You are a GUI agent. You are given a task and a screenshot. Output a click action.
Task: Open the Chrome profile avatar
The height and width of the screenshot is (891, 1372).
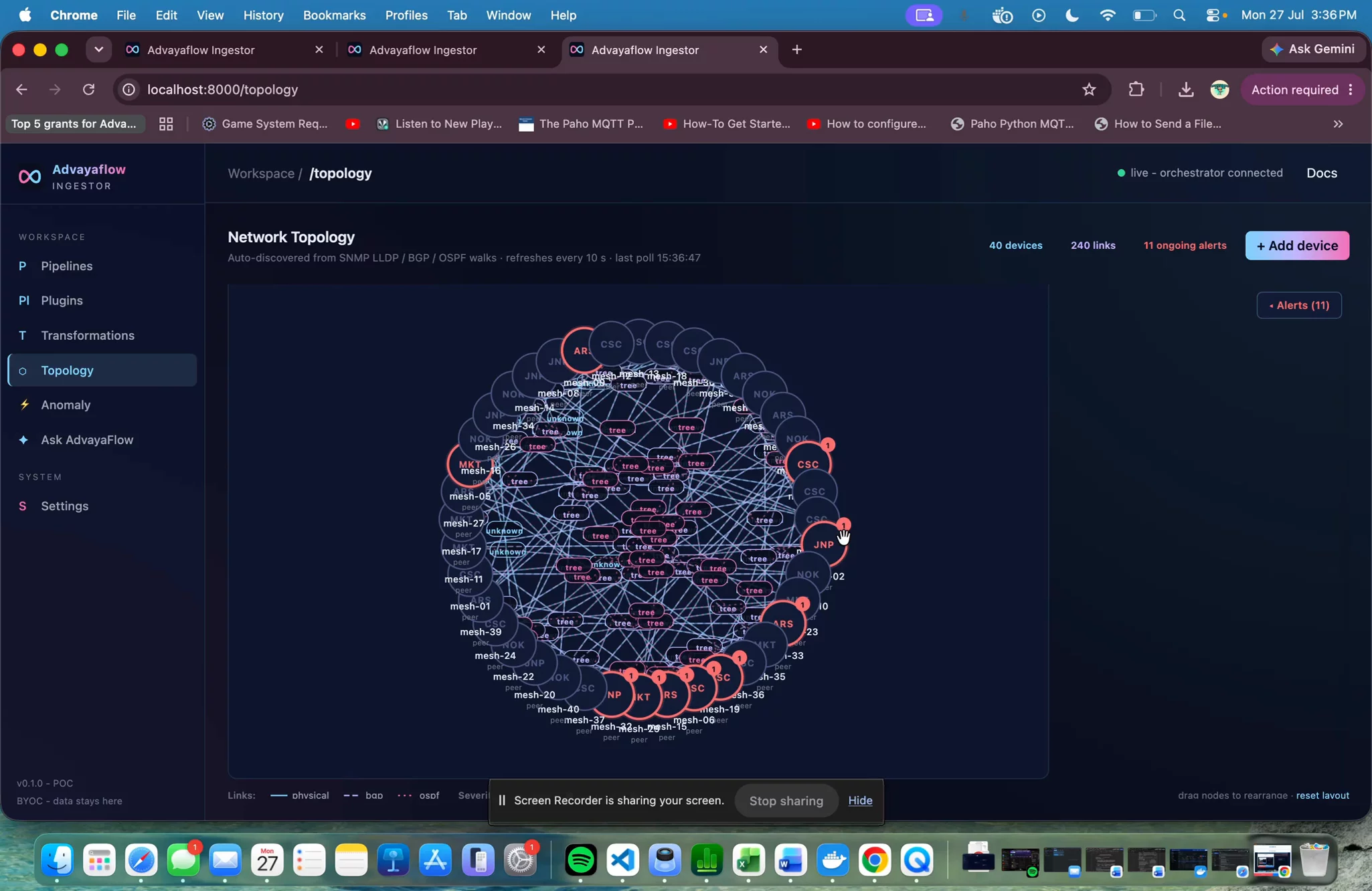pyautogui.click(x=1220, y=90)
